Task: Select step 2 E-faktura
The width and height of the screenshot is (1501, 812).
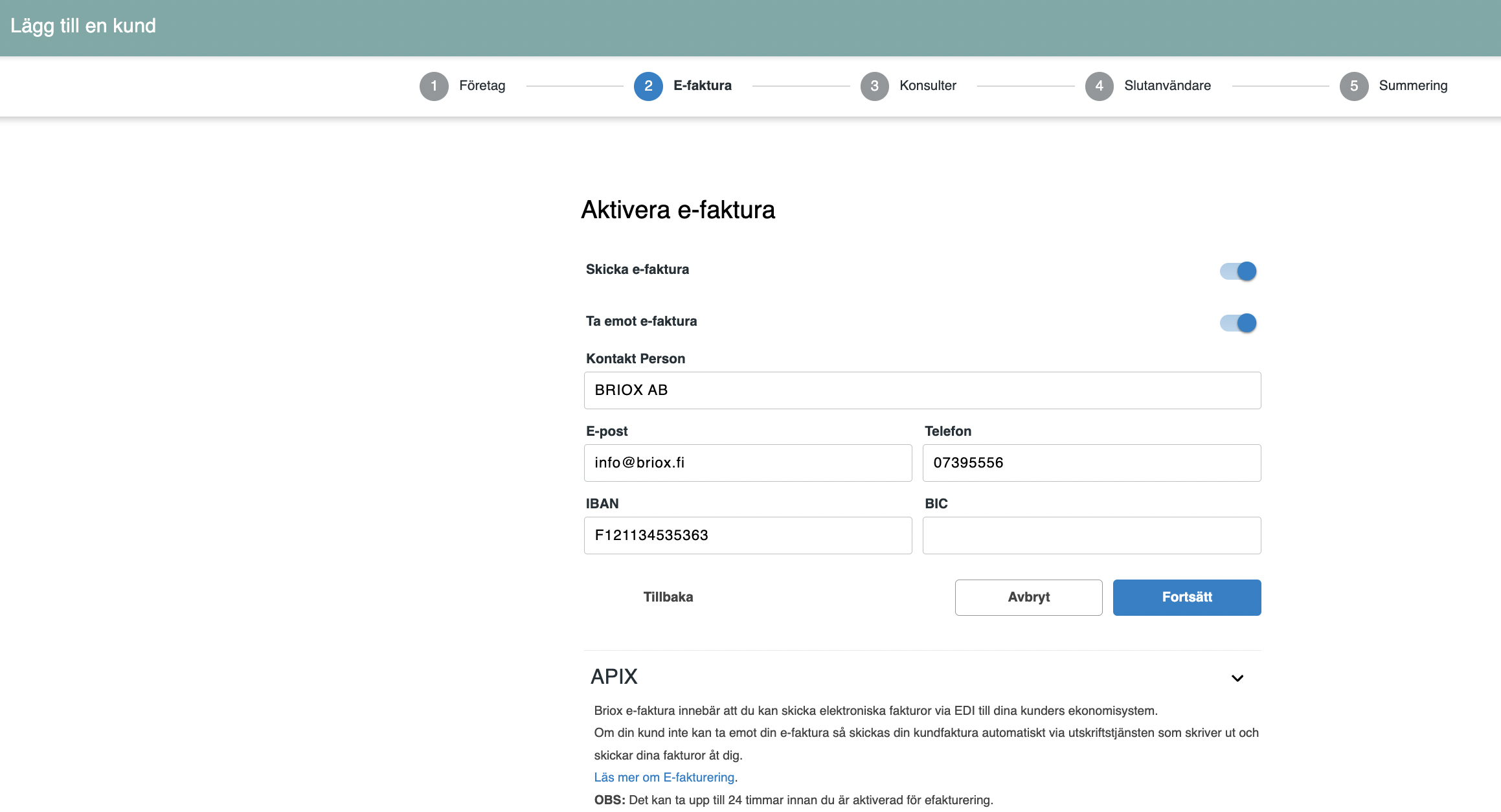Action: [x=683, y=86]
